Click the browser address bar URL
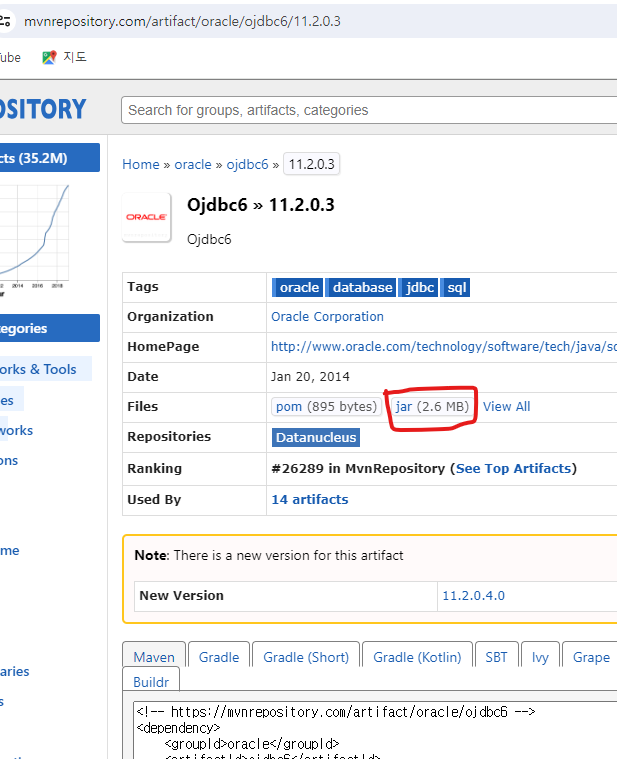 click(182, 21)
